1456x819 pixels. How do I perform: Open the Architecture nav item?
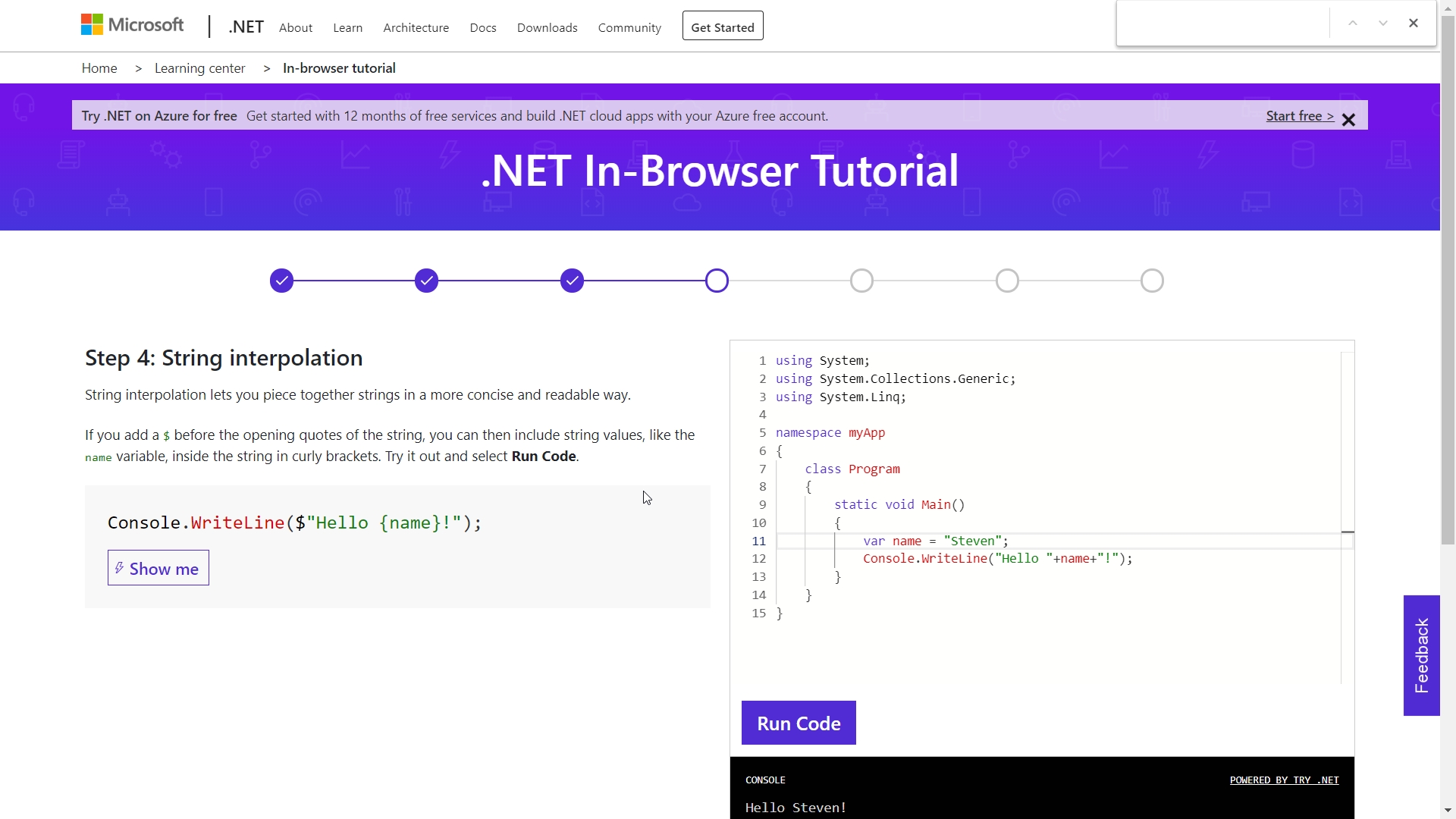(416, 28)
